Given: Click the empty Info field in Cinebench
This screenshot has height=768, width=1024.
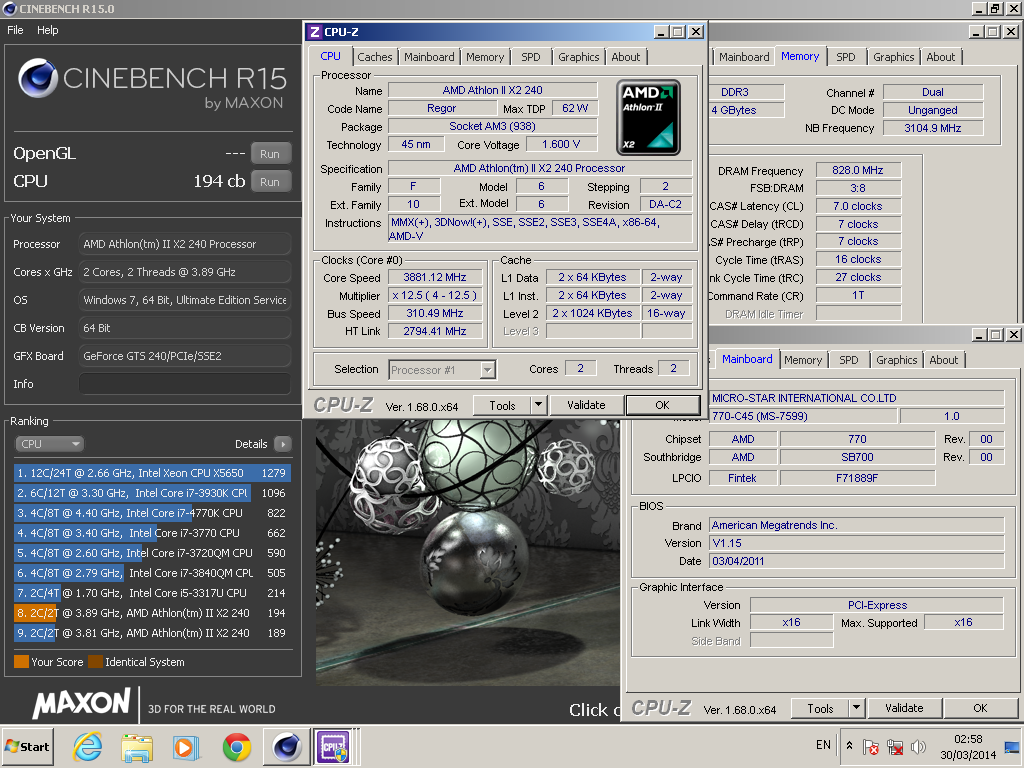Looking at the screenshot, I should click(185, 384).
